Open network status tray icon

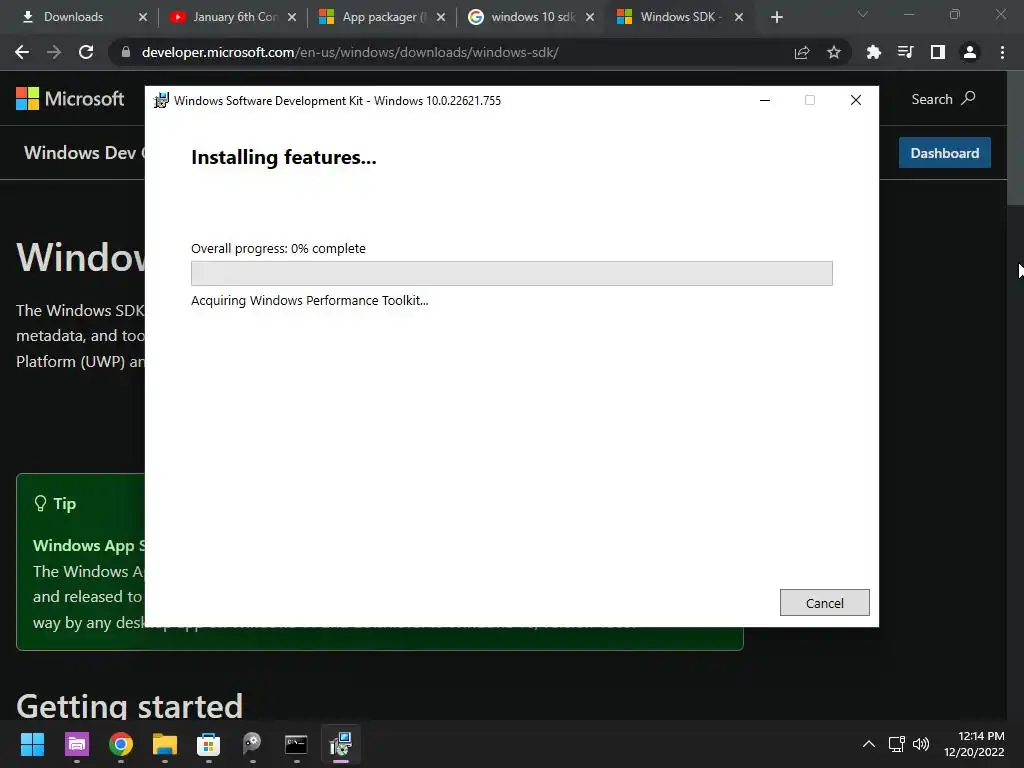(x=897, y=744)
